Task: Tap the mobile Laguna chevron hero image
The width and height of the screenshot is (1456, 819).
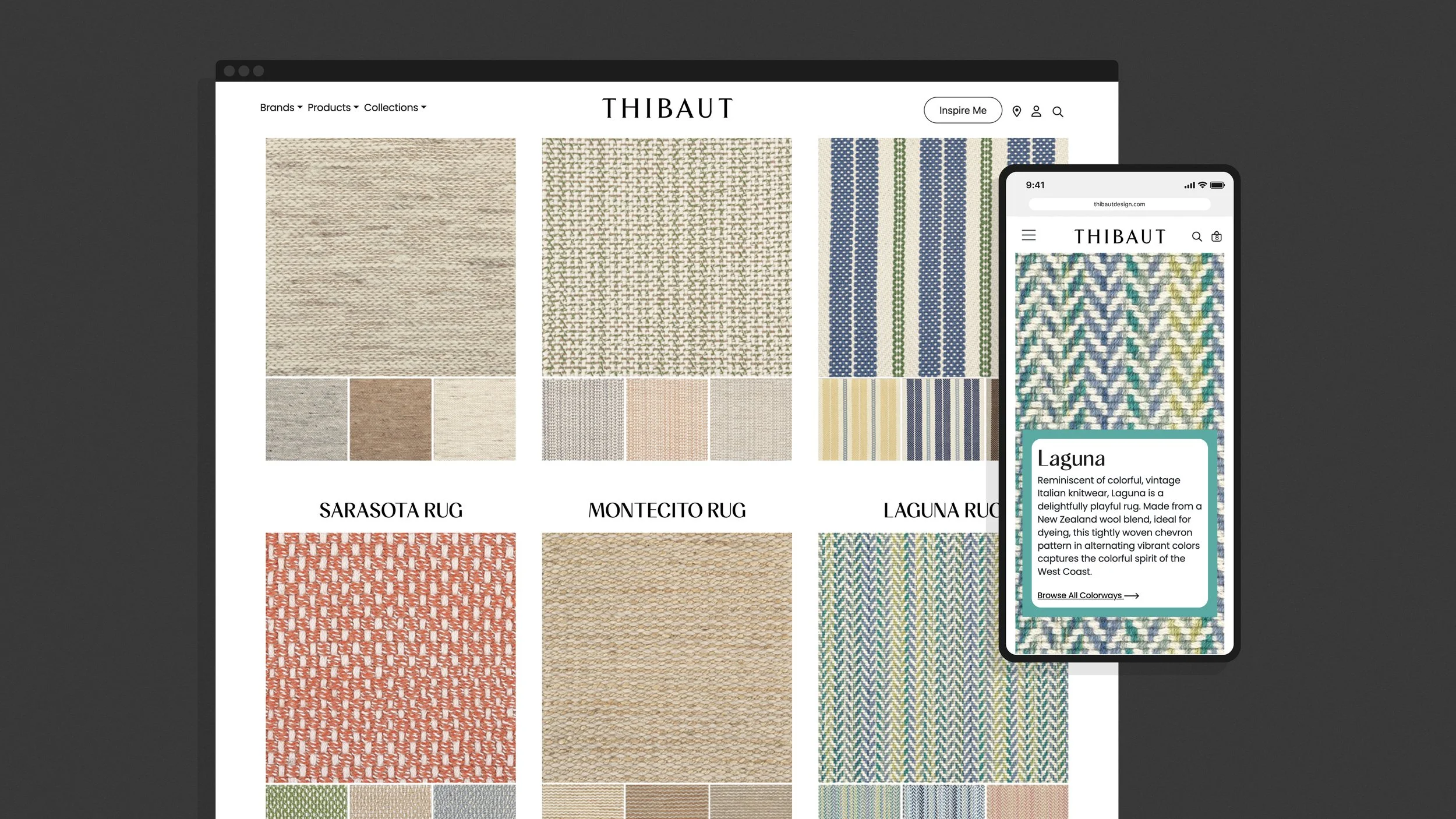Action: pos(1119,341)
